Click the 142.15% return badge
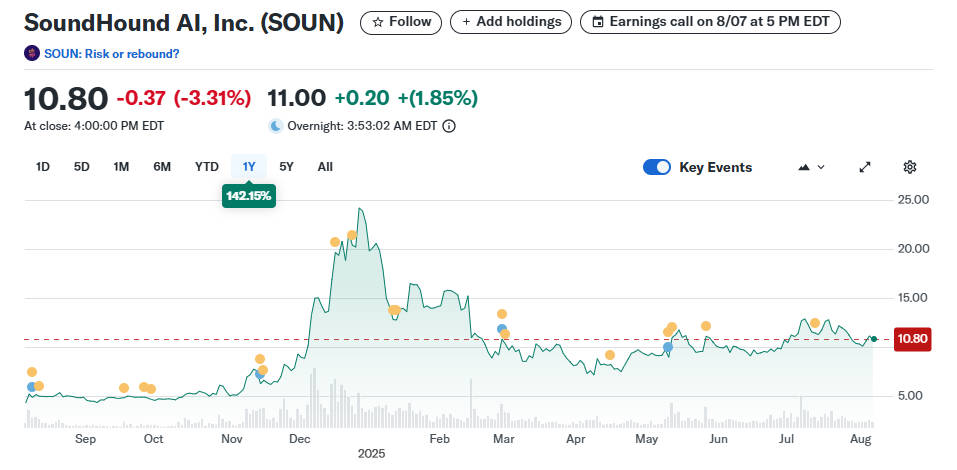The width and height of the screenshot is (957, 470). coord(249,197)
